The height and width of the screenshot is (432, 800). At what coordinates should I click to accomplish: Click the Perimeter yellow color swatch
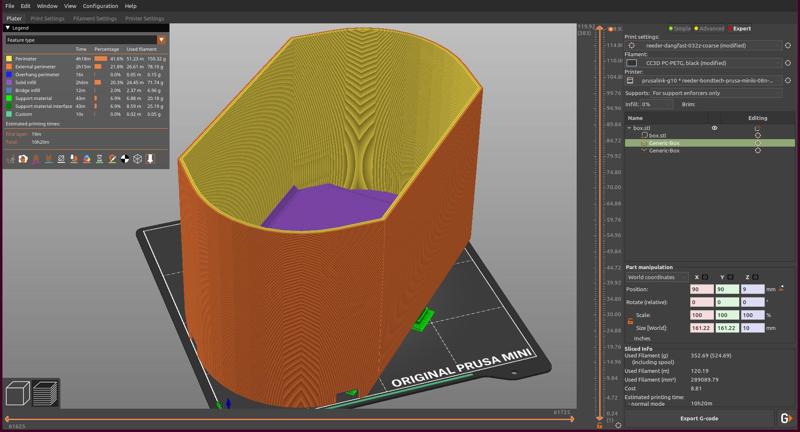[x=9, y=59]
